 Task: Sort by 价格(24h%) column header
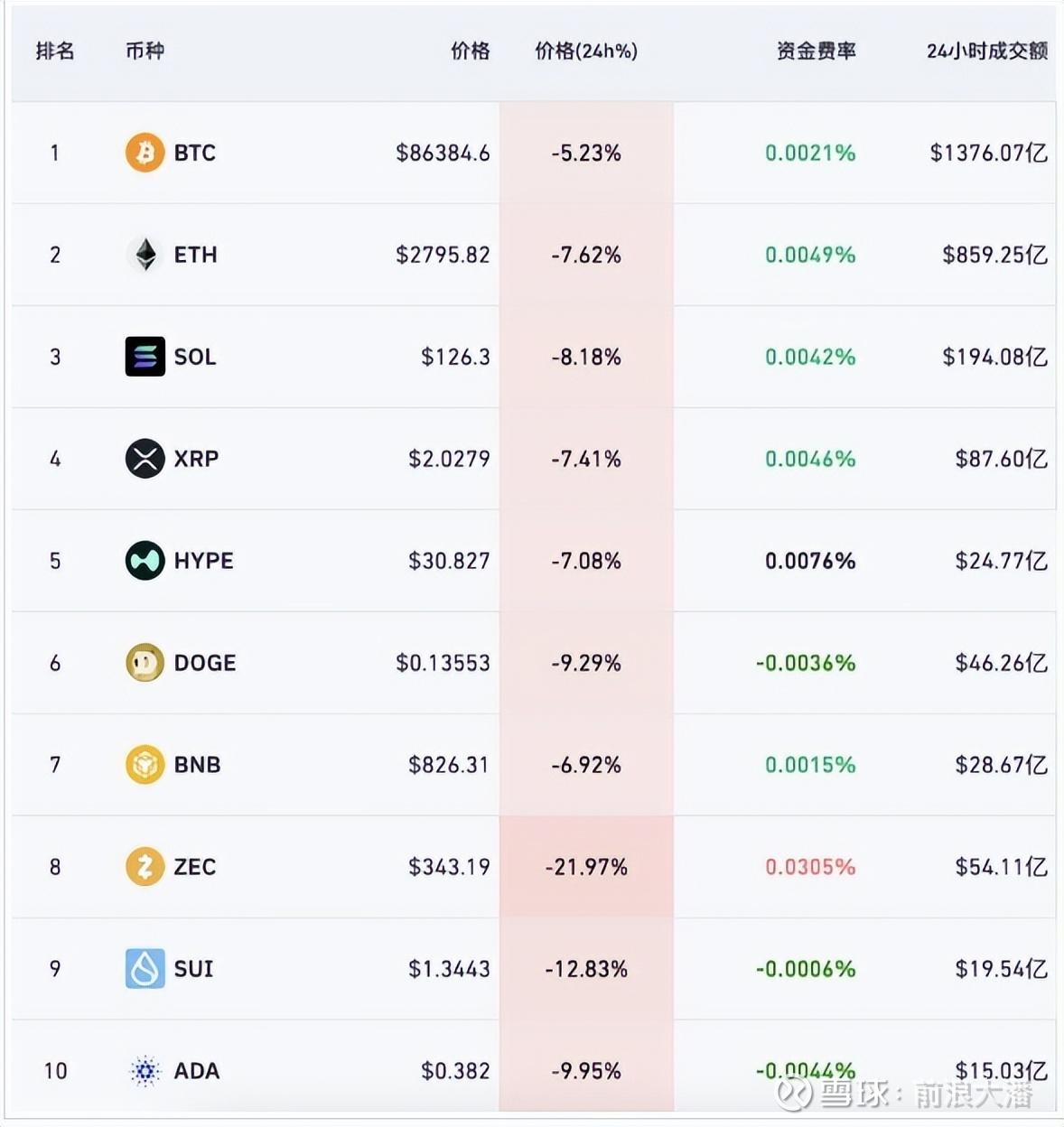(586, 51)
